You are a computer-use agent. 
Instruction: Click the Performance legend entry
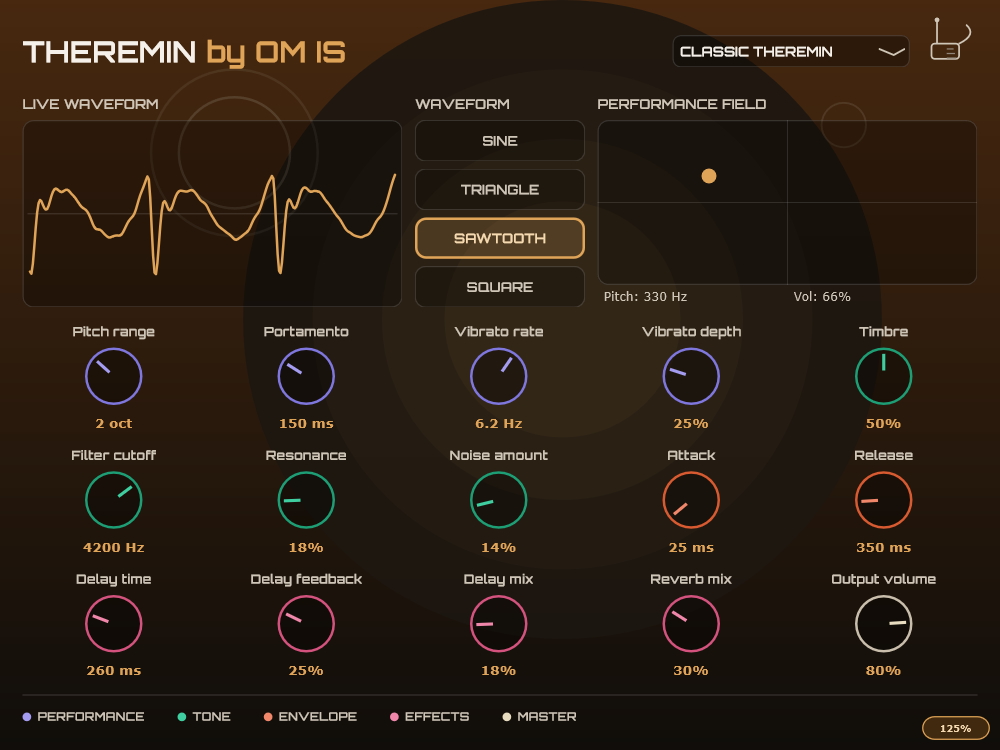pyautogui.click(x=84, y=717)
